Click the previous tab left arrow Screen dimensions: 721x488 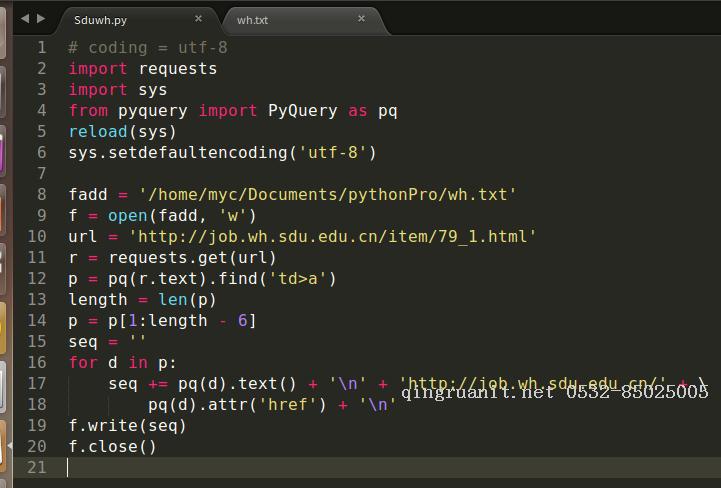coord(25,18)
